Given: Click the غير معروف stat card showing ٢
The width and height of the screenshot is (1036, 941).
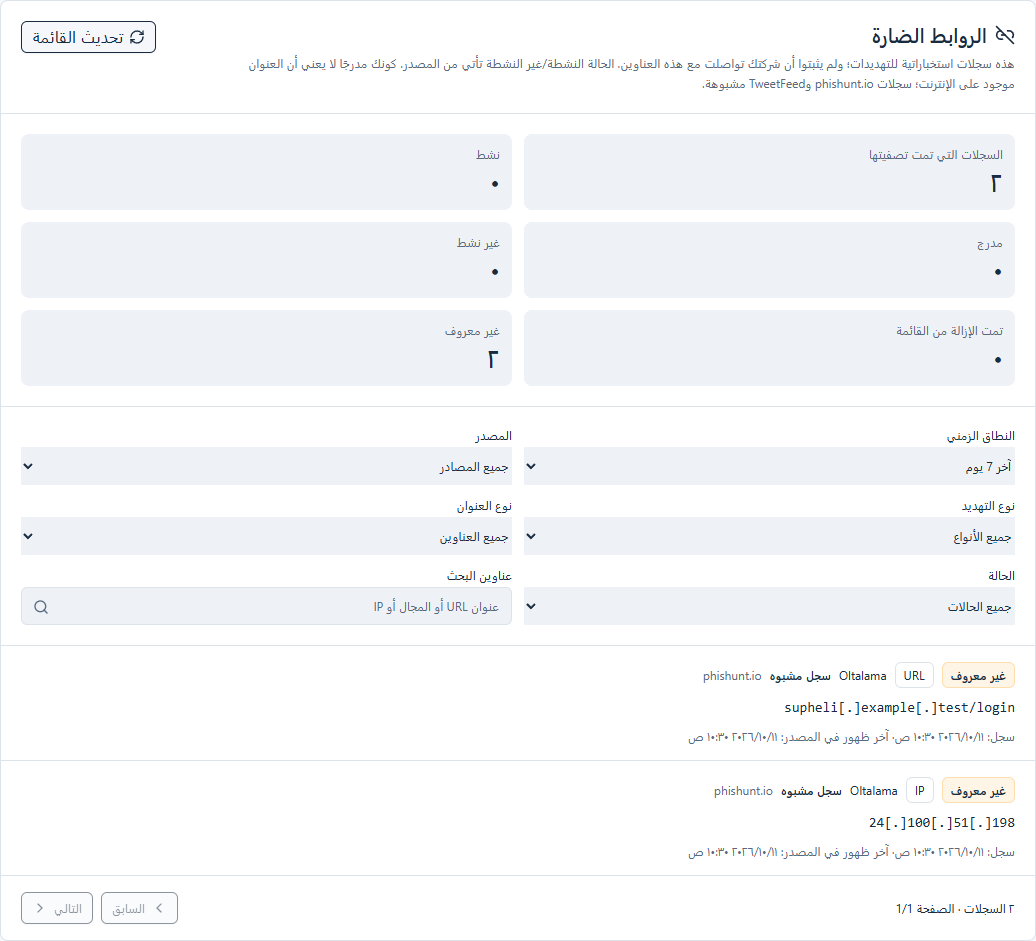Looking at the screenshot, I should [x=266, y=348].
